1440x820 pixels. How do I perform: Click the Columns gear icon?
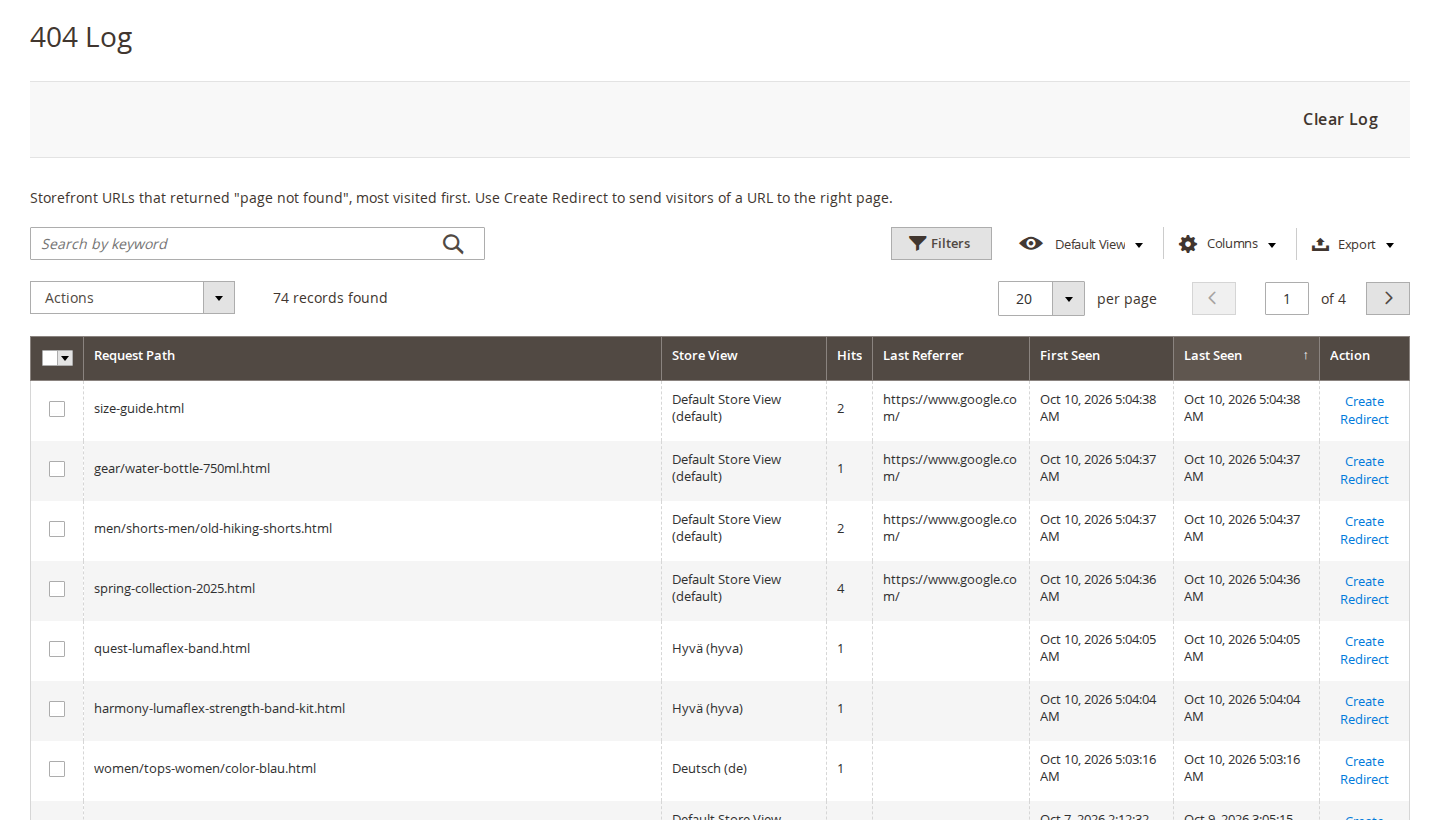1188,244
